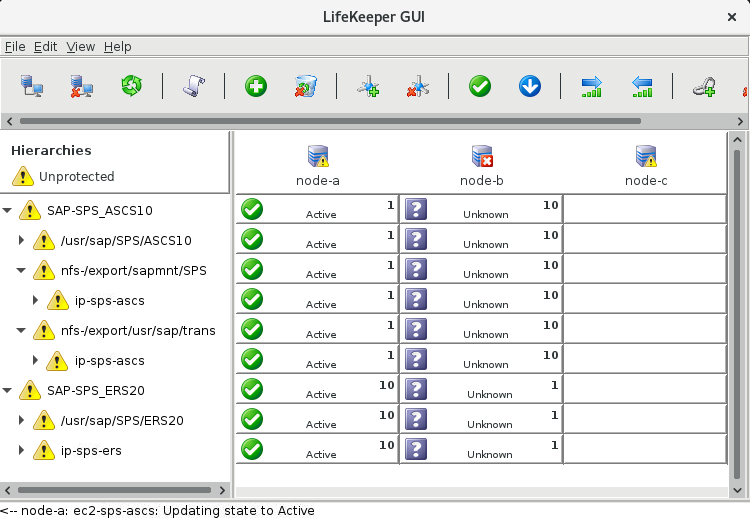Click green Active check for SAP-SPS_ASCS10 on node-a
The height and width of the screenshot is (518, 750).
[252, 209]
